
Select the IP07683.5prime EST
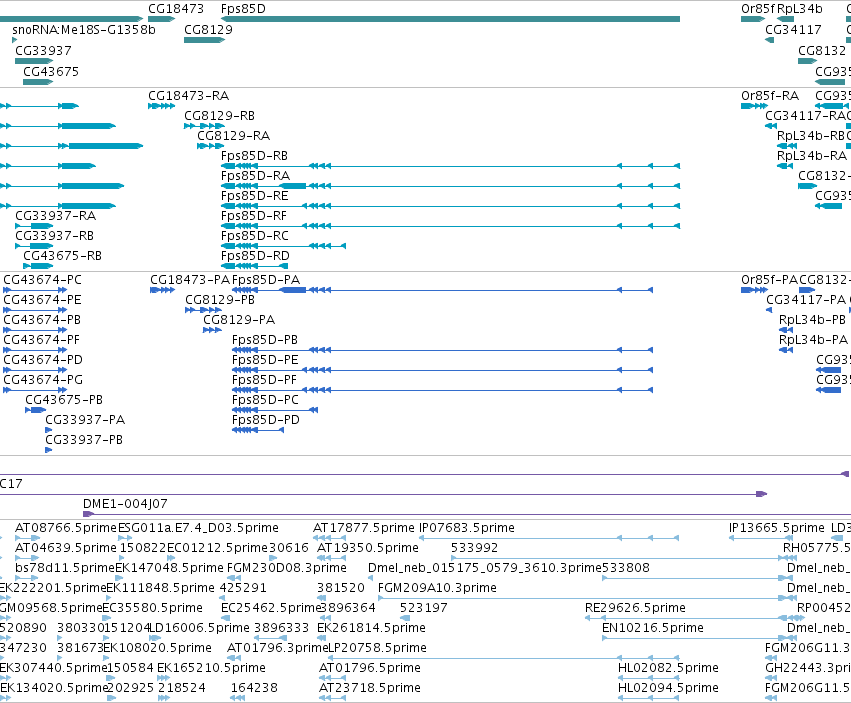[x=549, y=538]
